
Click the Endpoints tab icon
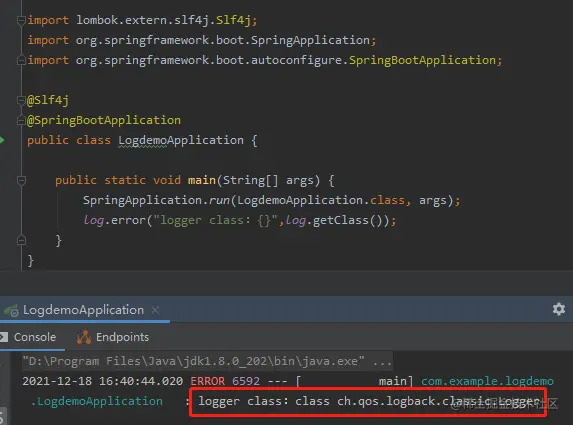coord(84,337)
